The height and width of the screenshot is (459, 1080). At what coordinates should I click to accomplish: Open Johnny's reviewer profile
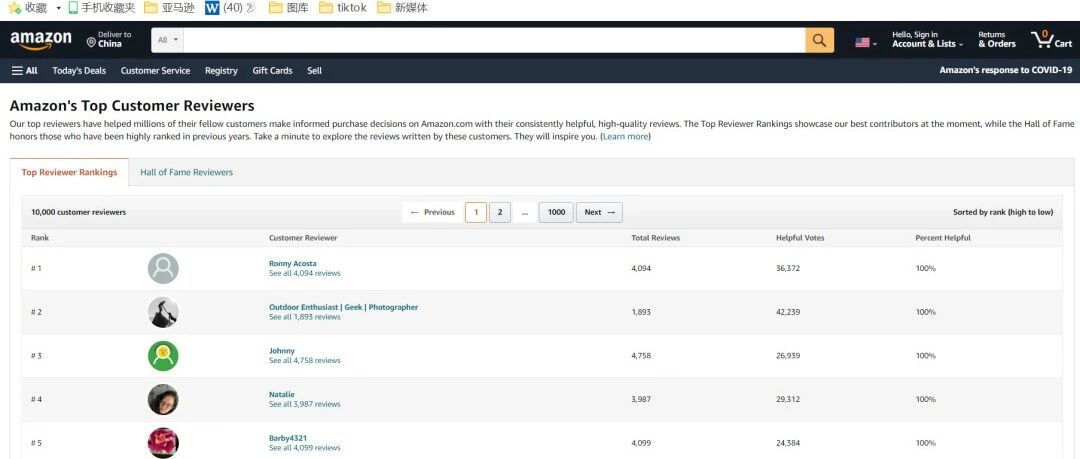click(282, 351)
